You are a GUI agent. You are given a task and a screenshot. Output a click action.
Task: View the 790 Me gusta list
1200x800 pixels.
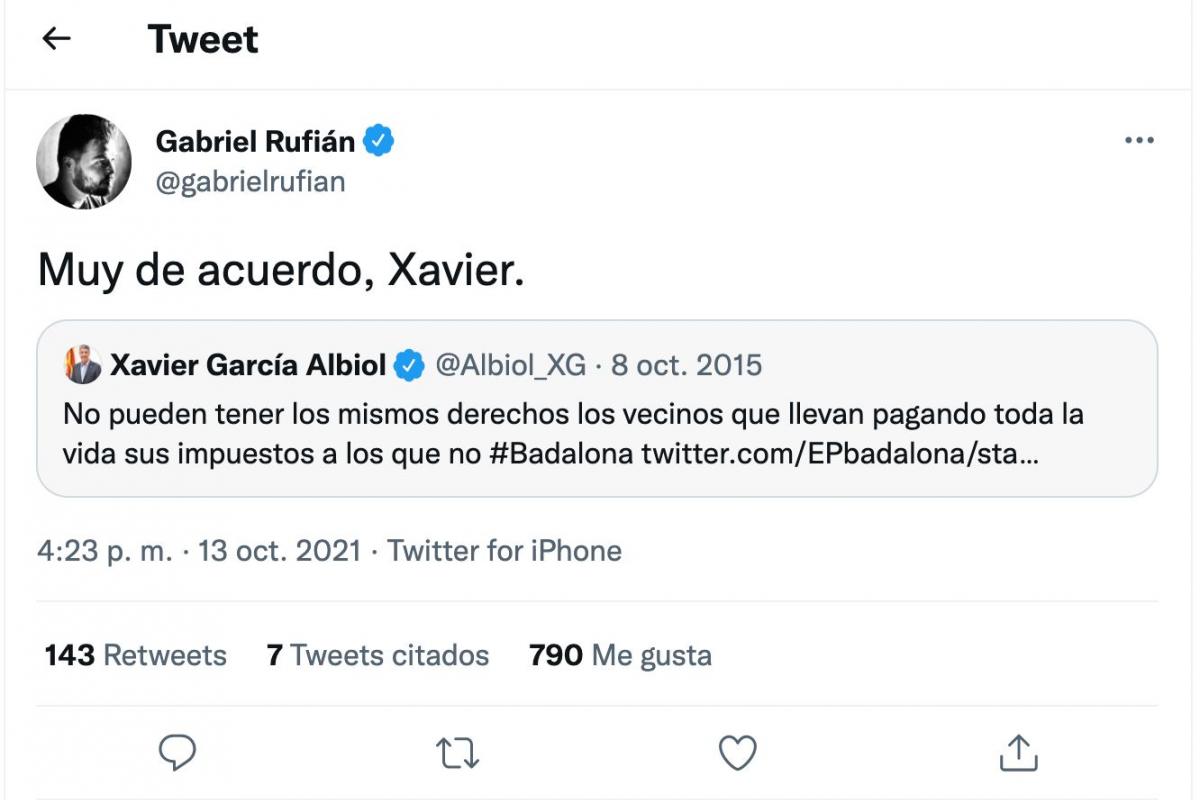click(620, 656)
